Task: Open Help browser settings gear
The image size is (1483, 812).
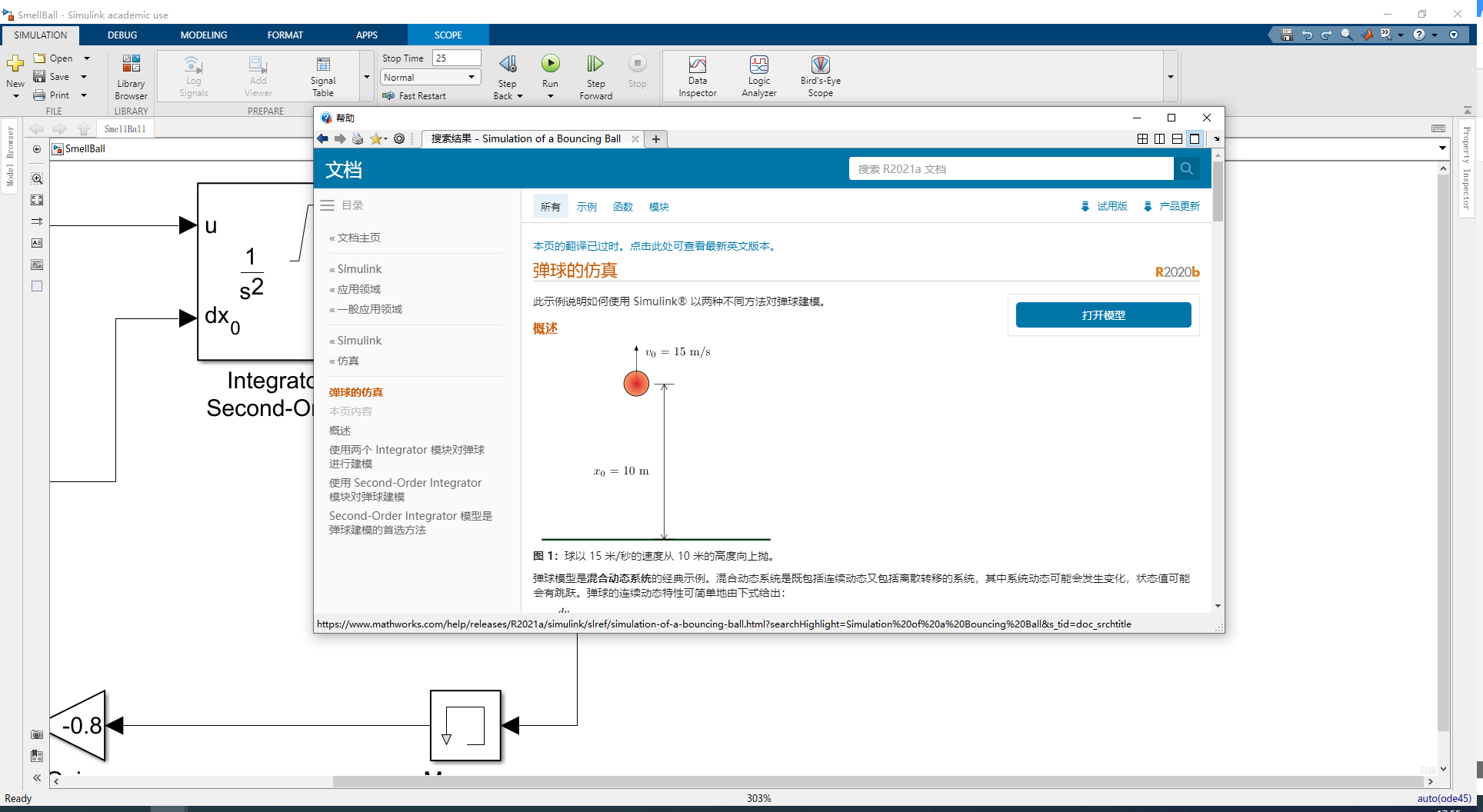Action: click(399, 138)
